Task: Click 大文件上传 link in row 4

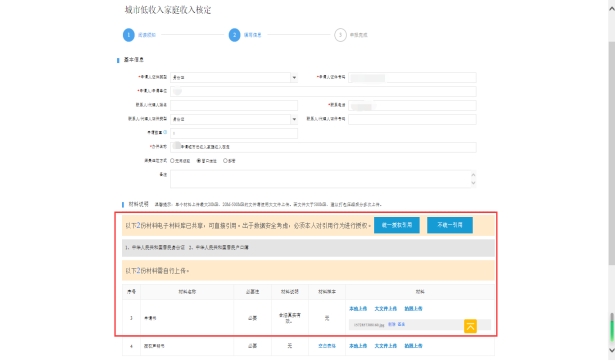Action: [386, 346]
